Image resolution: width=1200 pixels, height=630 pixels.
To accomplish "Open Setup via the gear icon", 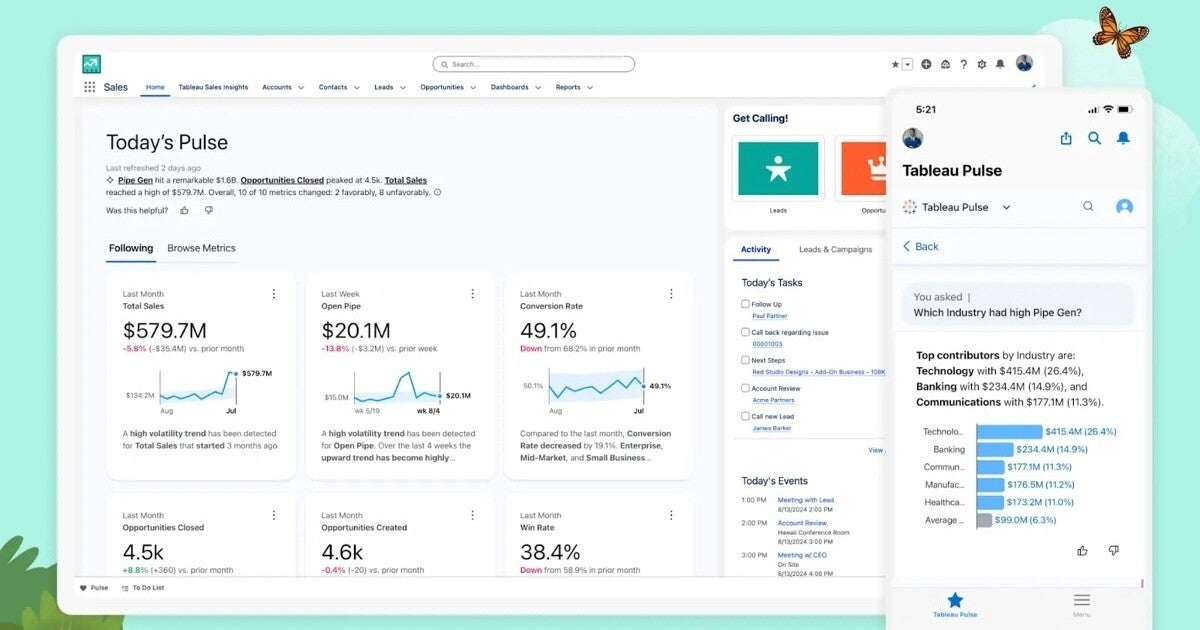I will coord(982,63).
